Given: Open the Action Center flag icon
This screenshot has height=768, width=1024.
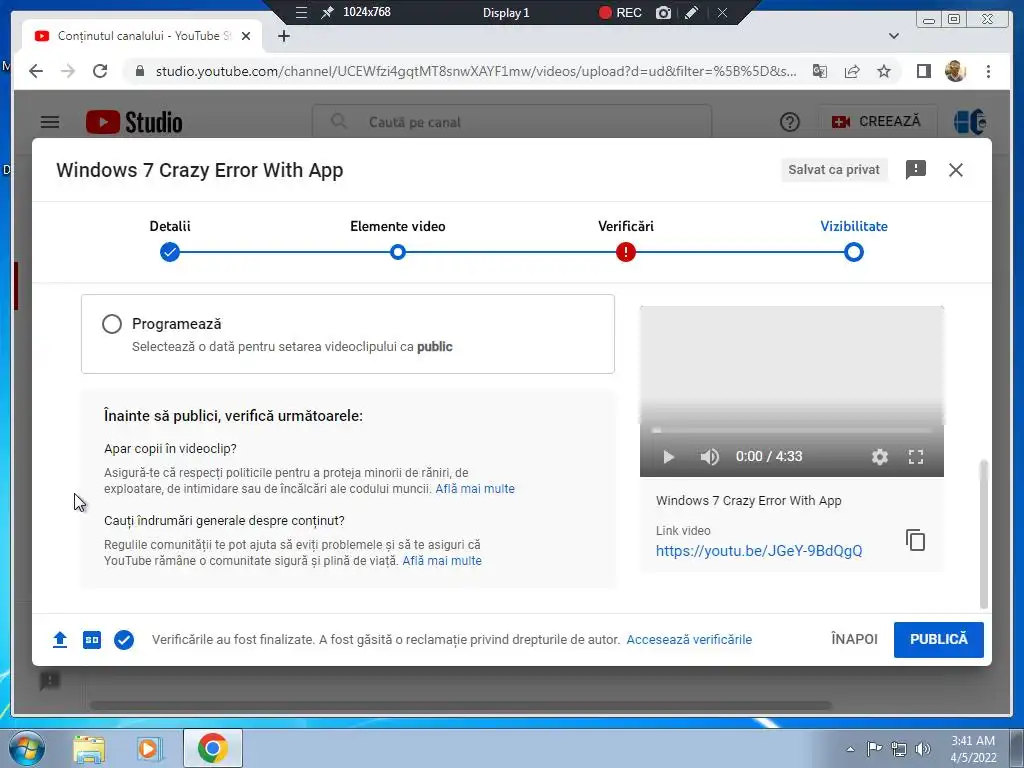Looking at the screenshot, I should click(x=874, y=749).
